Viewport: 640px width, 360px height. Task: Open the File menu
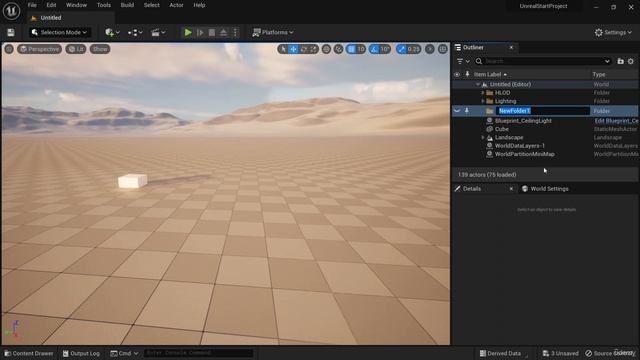(x=32, y=5)
